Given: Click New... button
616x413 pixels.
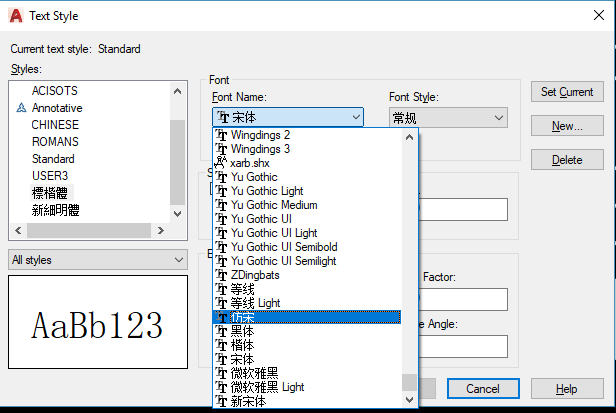Looking at the screenshot, I should pos(567,126).
